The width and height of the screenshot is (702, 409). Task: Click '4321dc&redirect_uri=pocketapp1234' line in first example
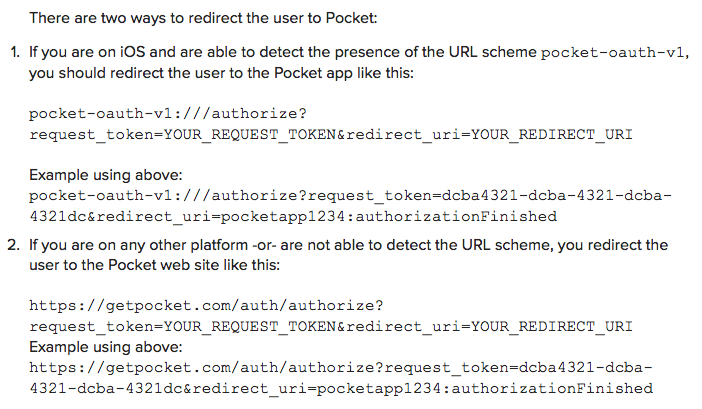pos(293,217)
